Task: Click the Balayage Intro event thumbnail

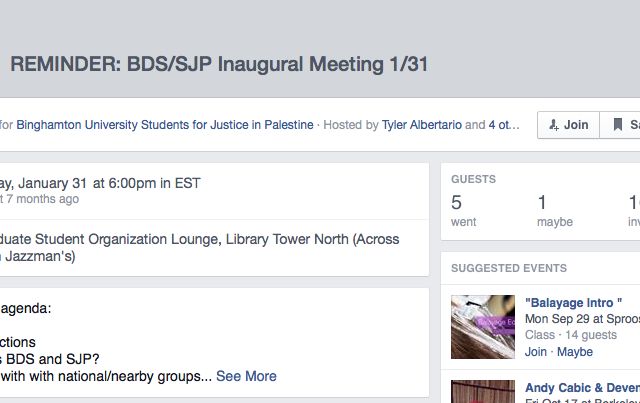Action: coord(483,327)
